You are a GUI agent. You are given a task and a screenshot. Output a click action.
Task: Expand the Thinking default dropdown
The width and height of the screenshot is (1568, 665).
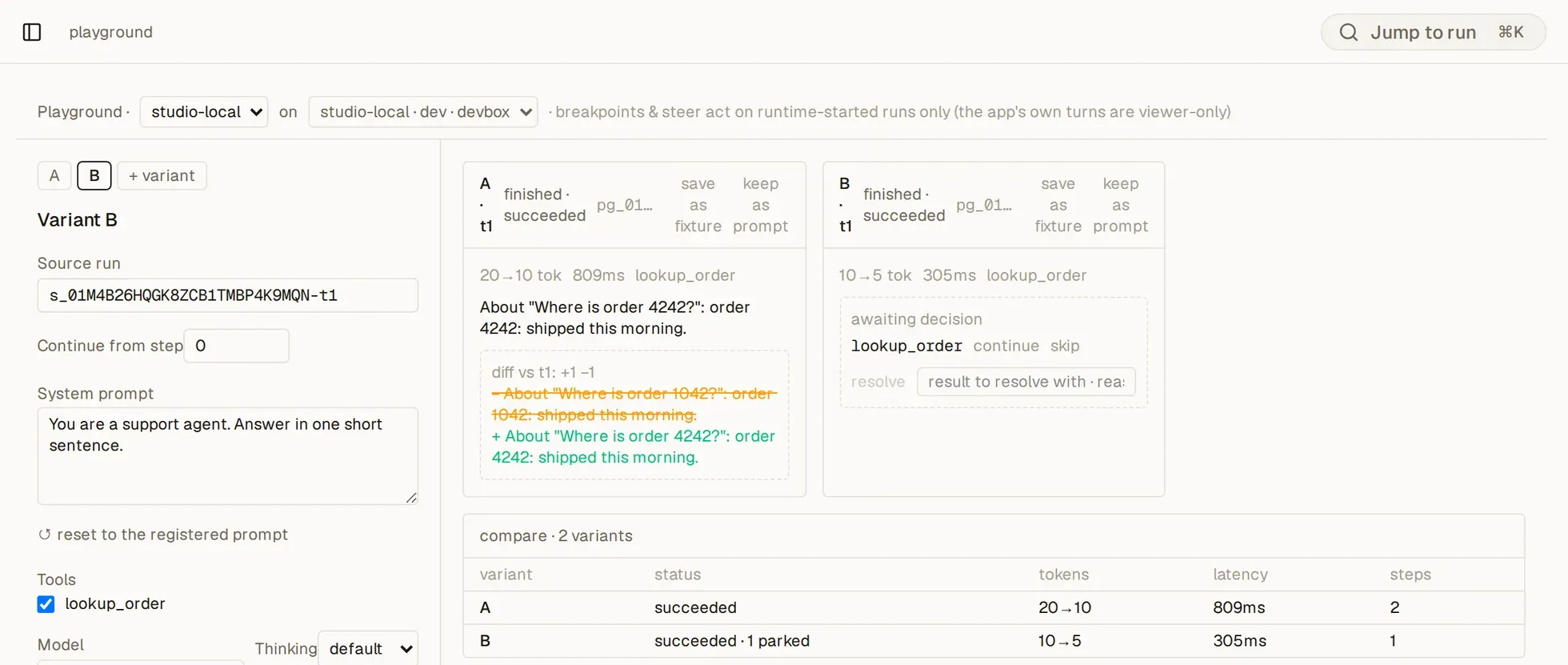click(368, 648)
